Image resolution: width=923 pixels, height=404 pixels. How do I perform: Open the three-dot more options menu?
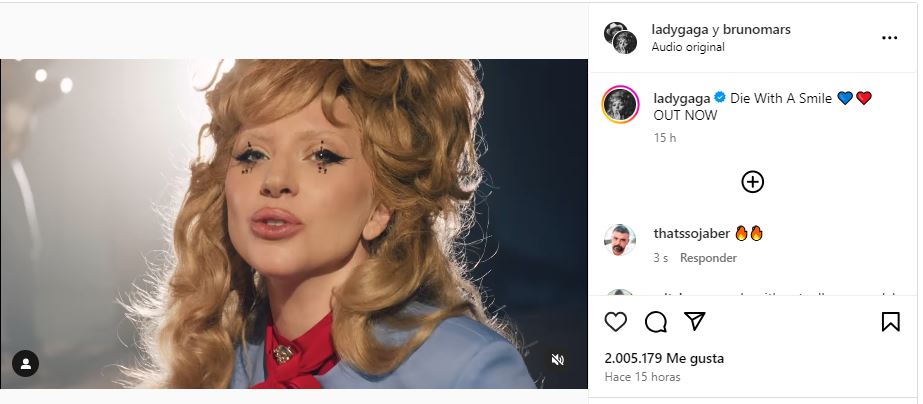coord(889,38)
